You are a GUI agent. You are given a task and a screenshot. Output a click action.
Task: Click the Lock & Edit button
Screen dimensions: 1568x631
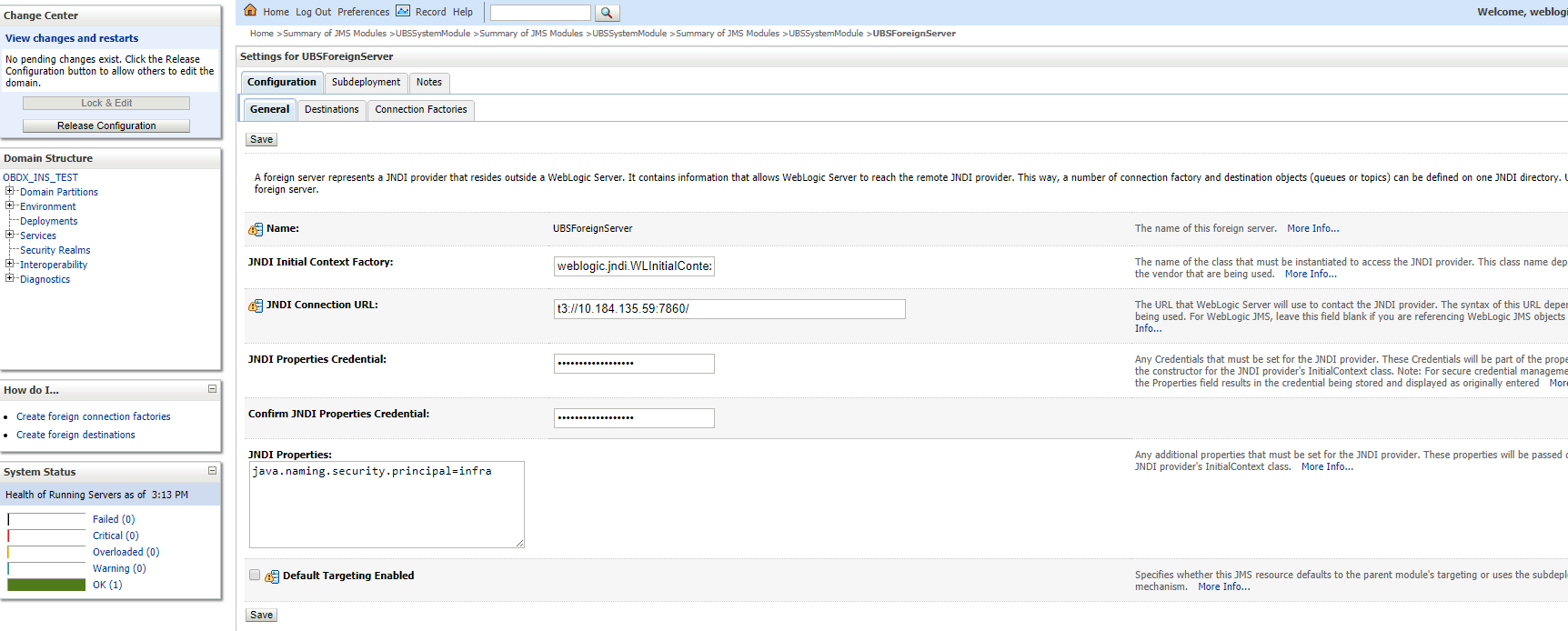[x=106, y=103]
